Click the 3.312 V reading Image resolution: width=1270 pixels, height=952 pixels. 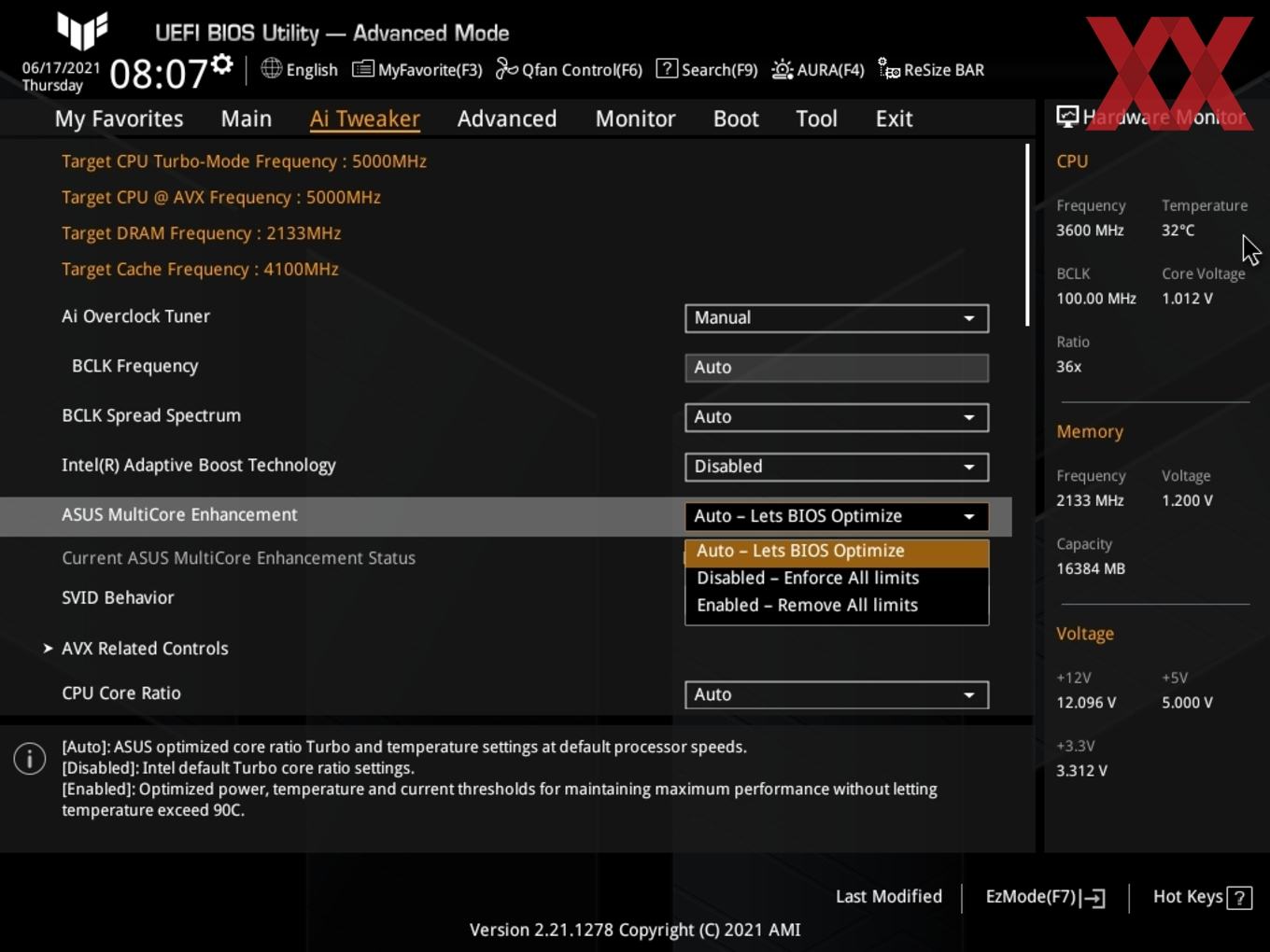pyautogui.click(x=1081, y=771)
